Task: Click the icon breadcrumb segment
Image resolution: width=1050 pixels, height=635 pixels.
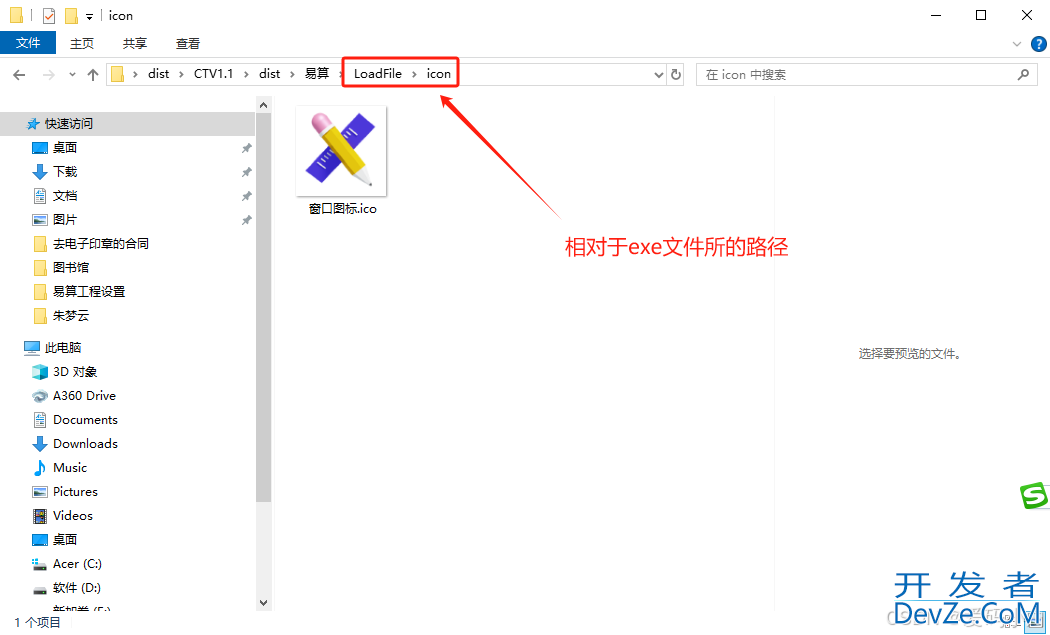Action: click(439, 74)
